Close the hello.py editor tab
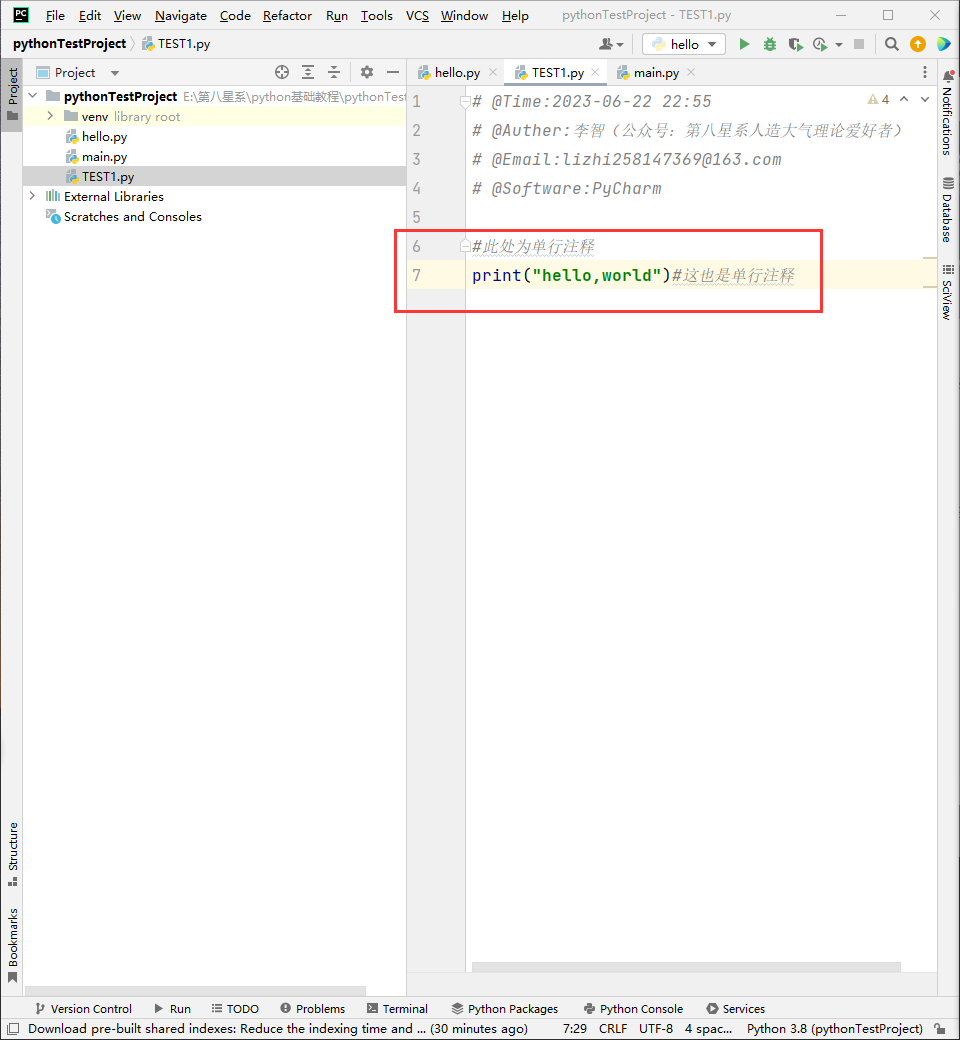The width and height of the screenshot is (960, 1040). tap(493, 72)
